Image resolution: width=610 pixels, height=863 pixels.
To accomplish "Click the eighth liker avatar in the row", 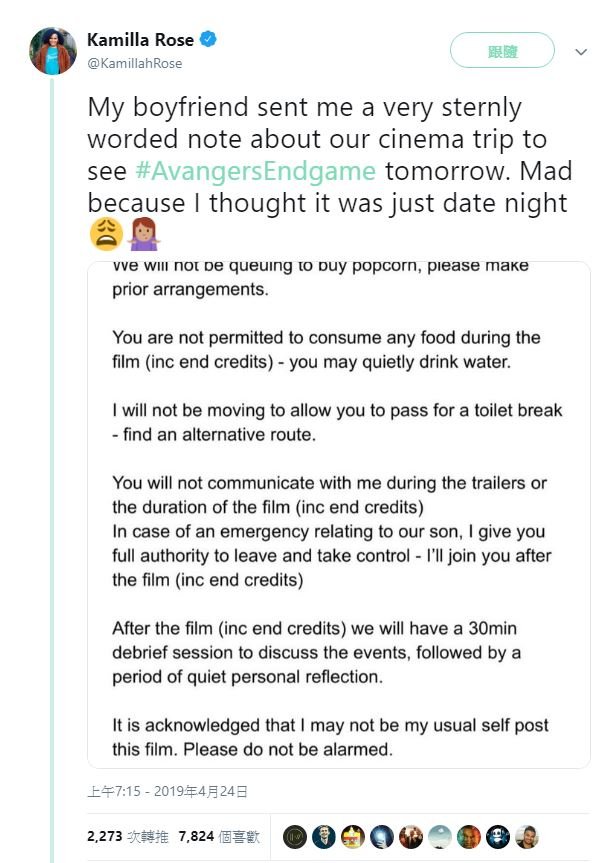I will pos(499,836).
